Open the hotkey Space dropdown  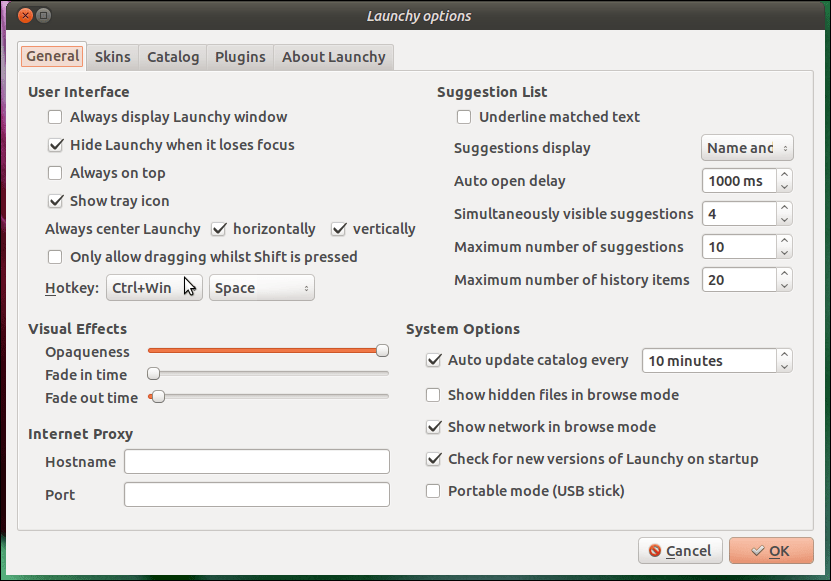[x=261, y=287]
